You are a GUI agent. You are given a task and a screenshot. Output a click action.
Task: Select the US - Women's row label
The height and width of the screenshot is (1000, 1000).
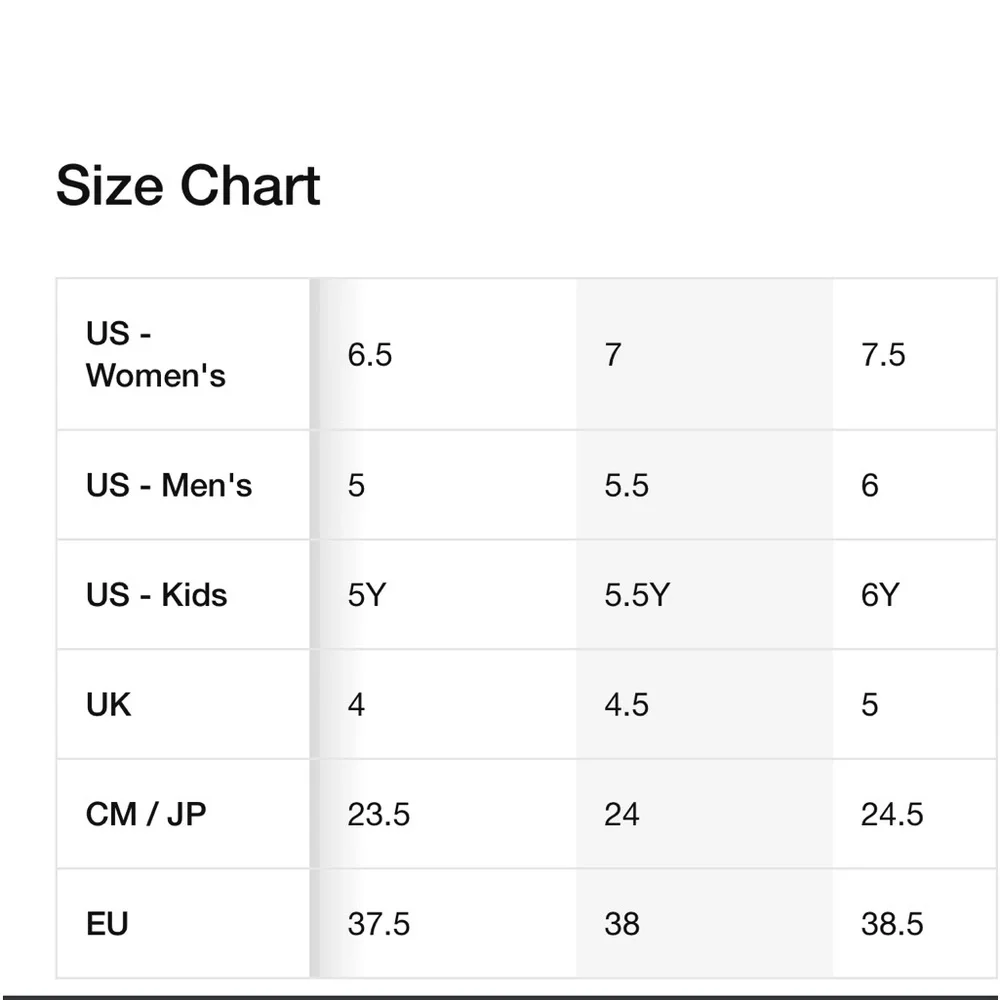click(x=156, y=355)
